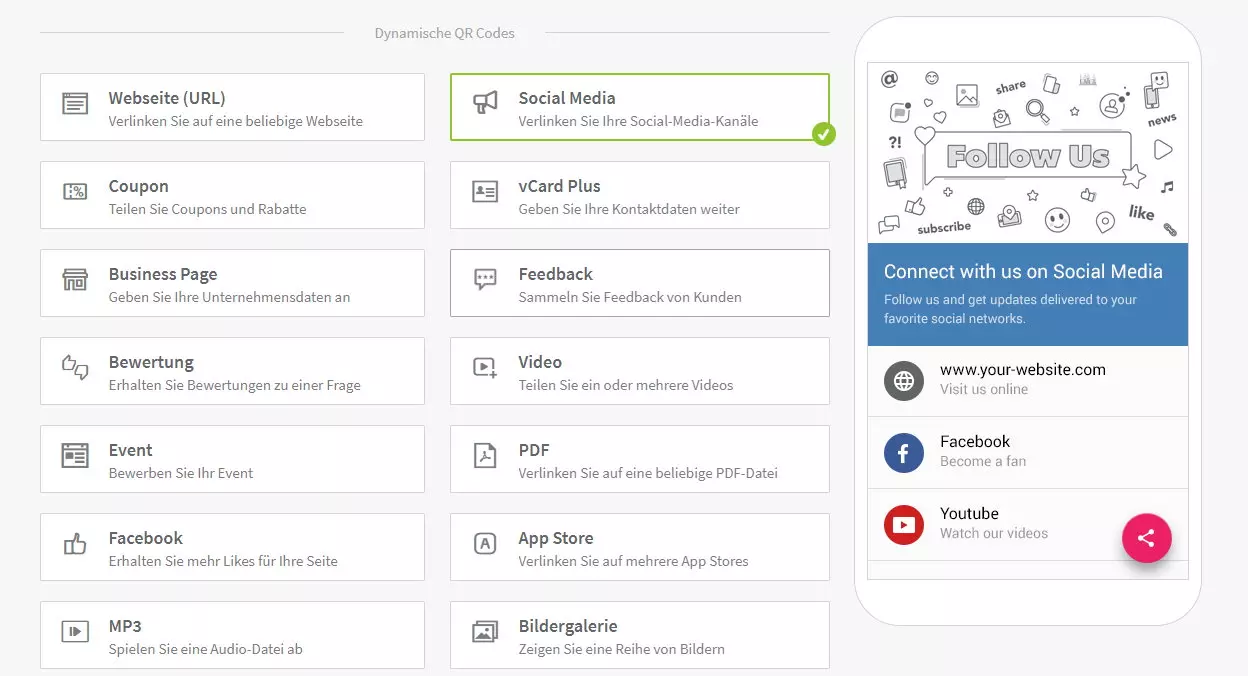Click the Social Media megaphone icon
This screenshot has height=676, width=1248.
pyautogui.click(x=485, y=103)
